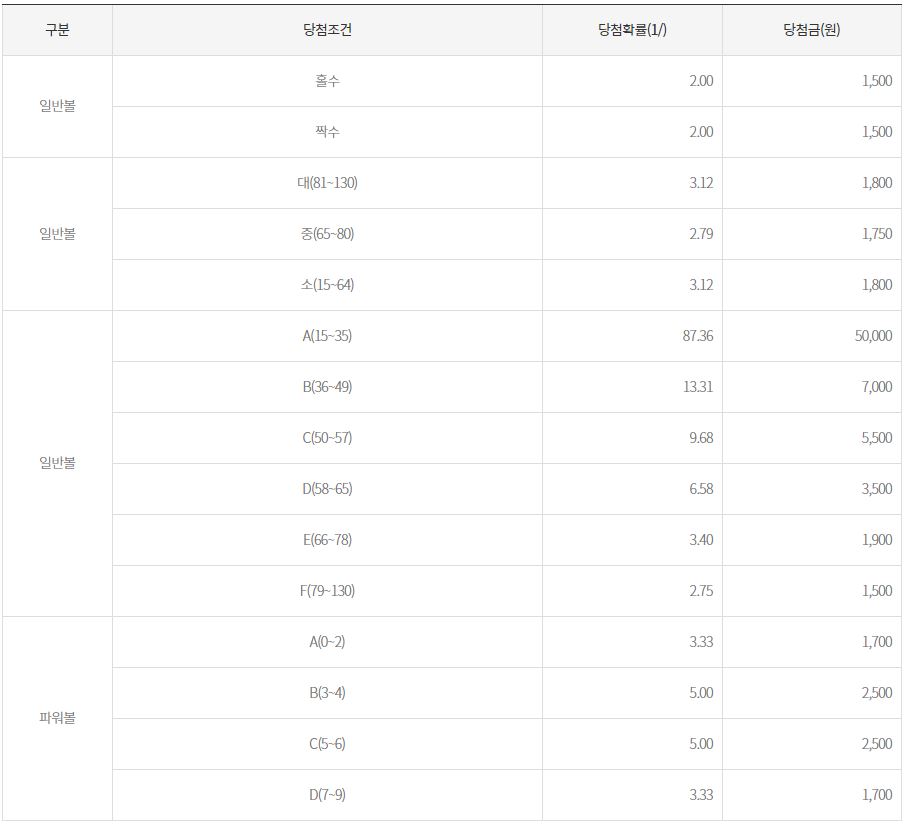Viewport: 908px width, 827px height.
Task: Click the 3.40 probability for E(66~78)
Action: tap(701, 540)
